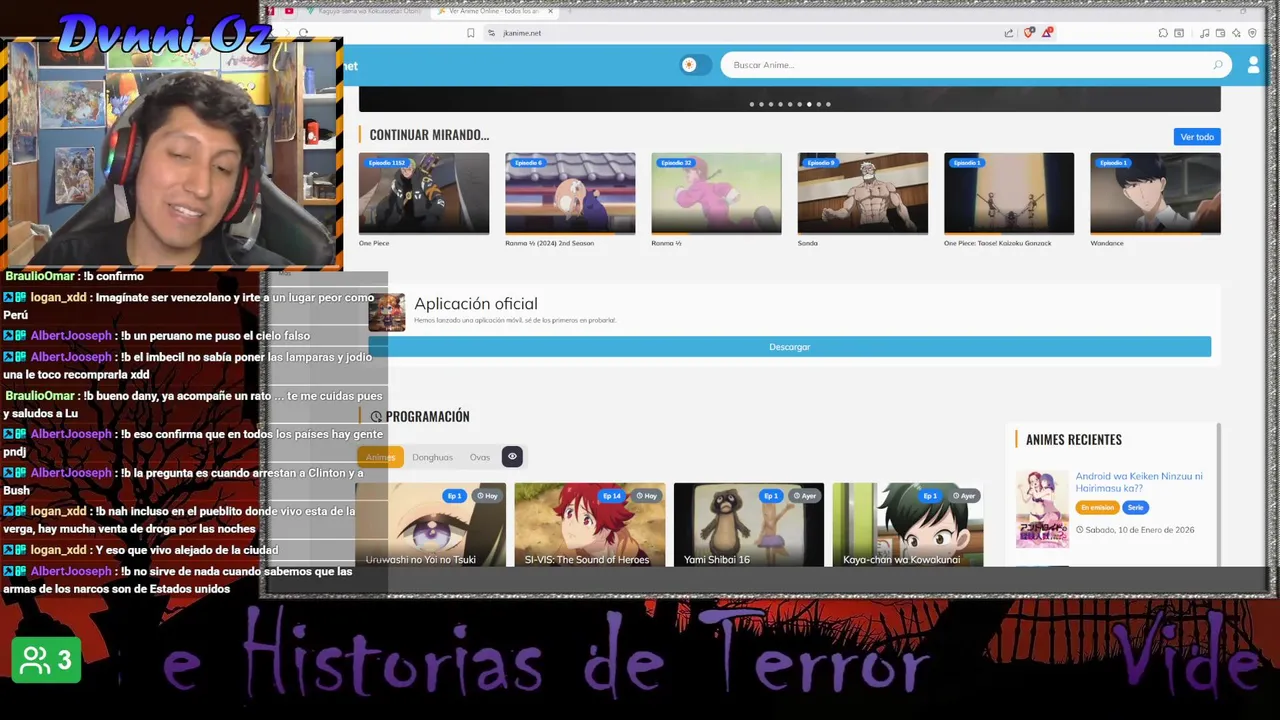The height and width of the screenshot is (720, 1280).
Task: Open the Yami Shibai 16 card
Action: point(749,525)
